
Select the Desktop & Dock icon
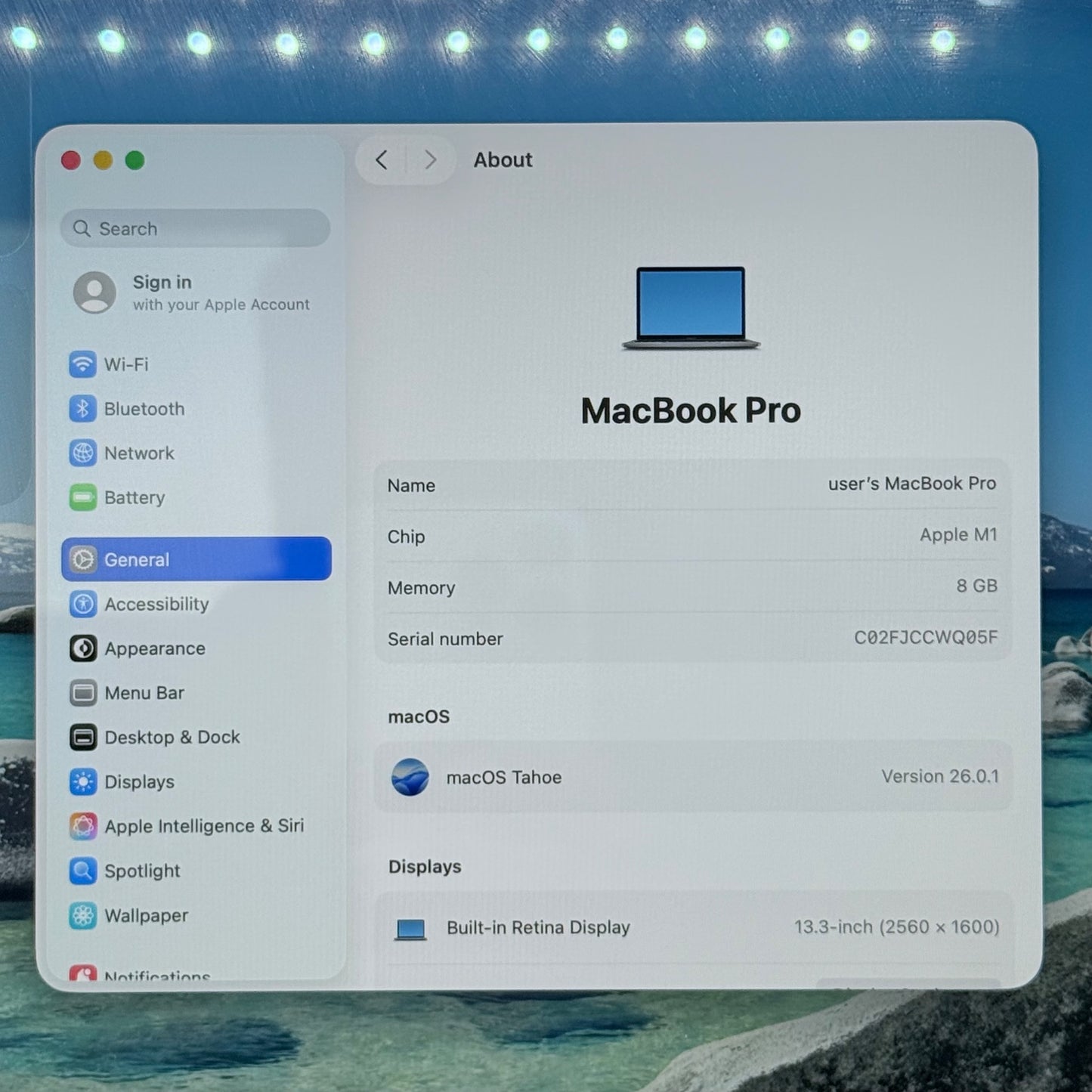pyautogui.click(x=83, y=738)
